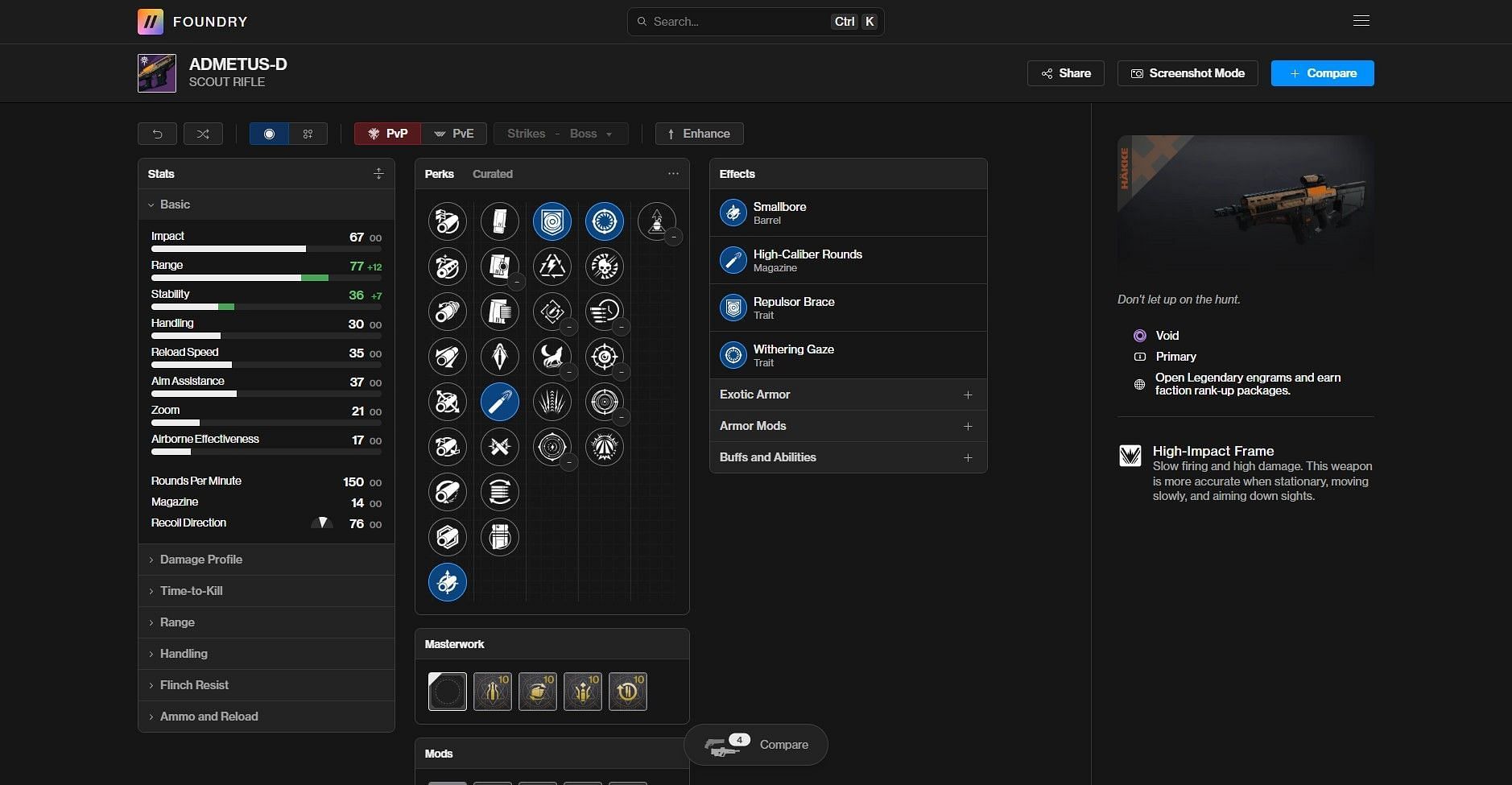
Task: Click the Enhance button
Action: click(699, 134)
